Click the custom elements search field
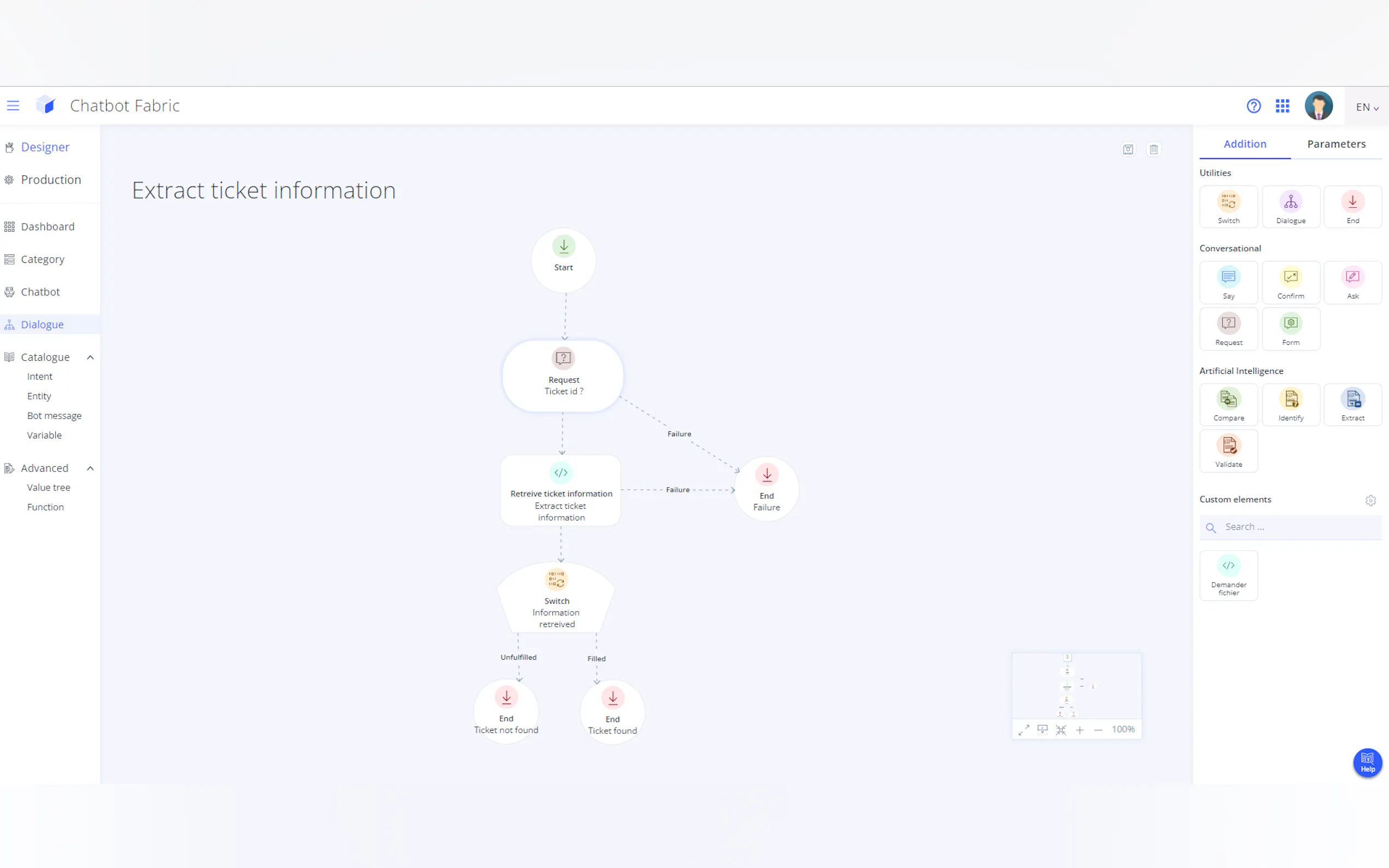The image size is (1389, 868). [1298, 527]
